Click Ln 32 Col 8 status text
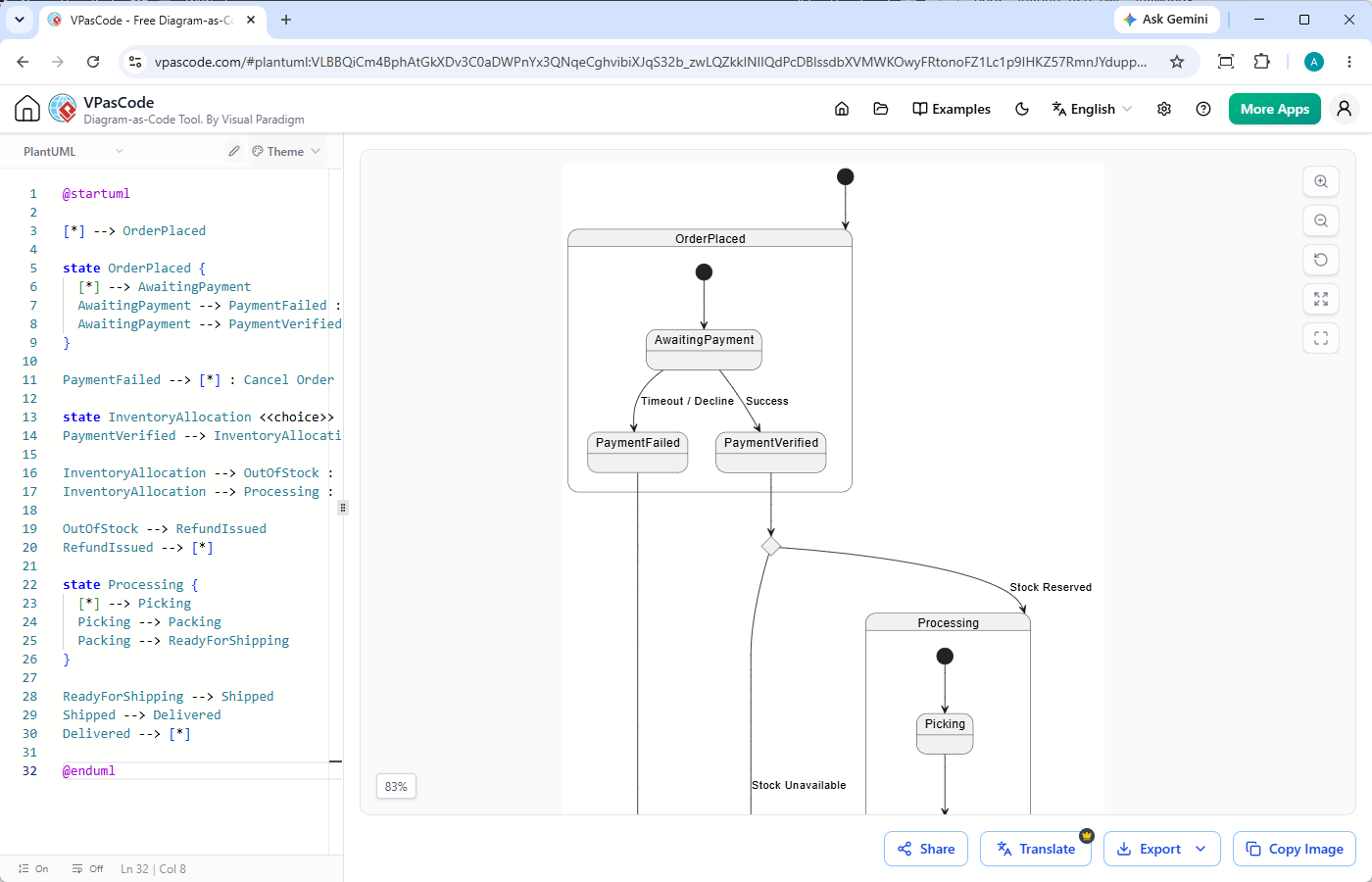 153,868
